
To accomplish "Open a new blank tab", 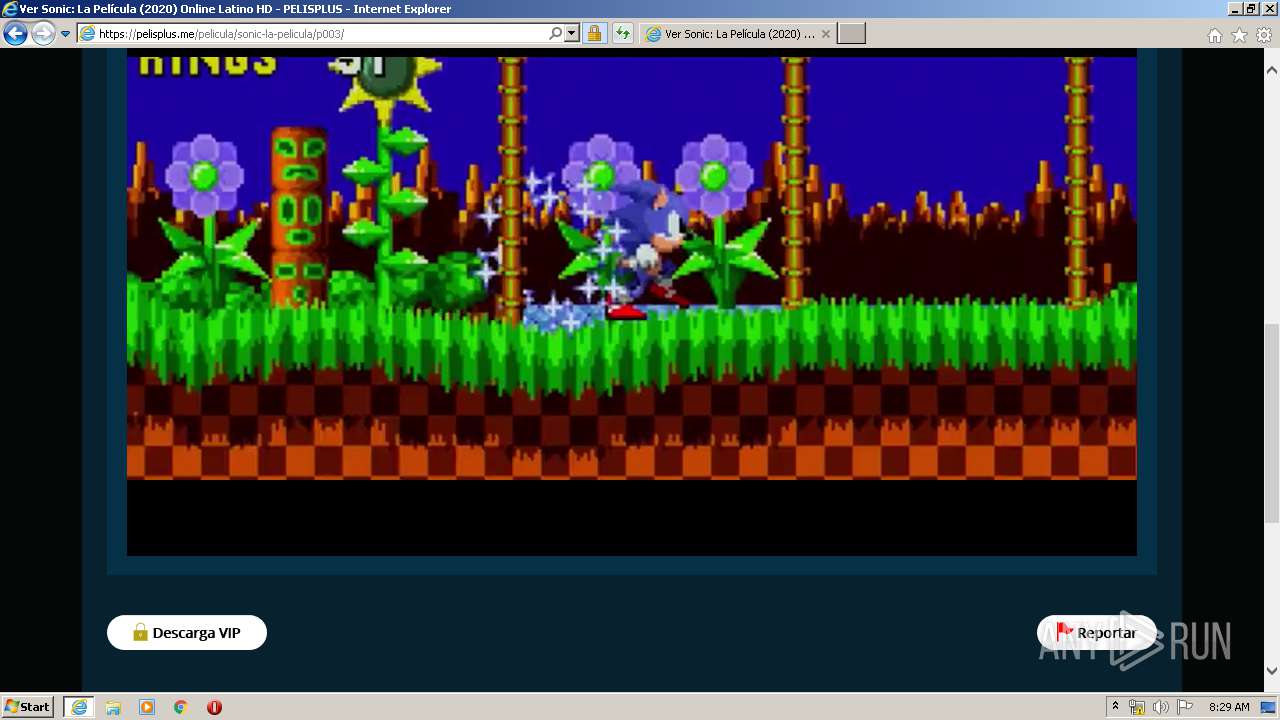I will [851, 34].
